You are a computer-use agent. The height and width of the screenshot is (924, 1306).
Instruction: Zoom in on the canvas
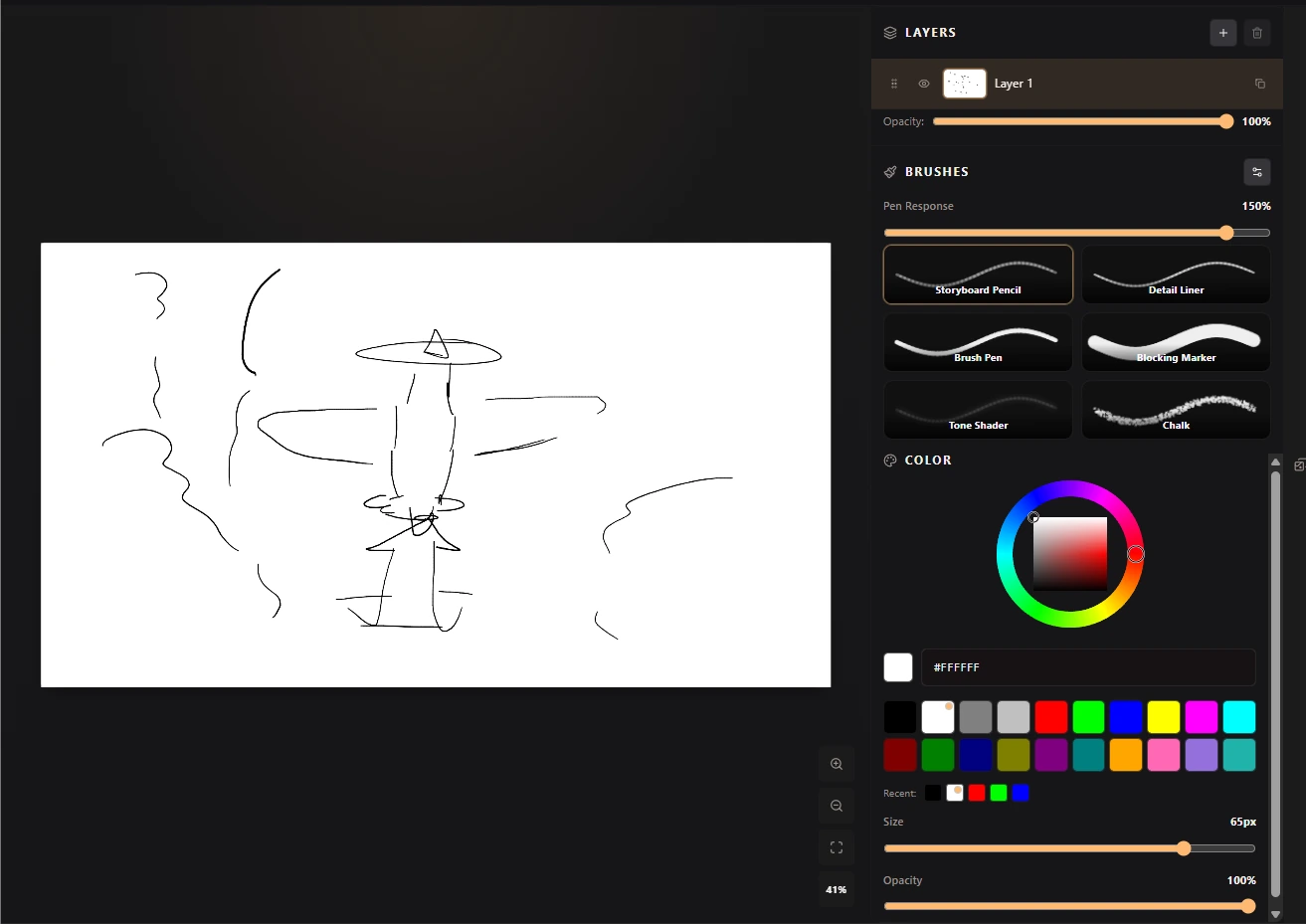click(836, 763)
